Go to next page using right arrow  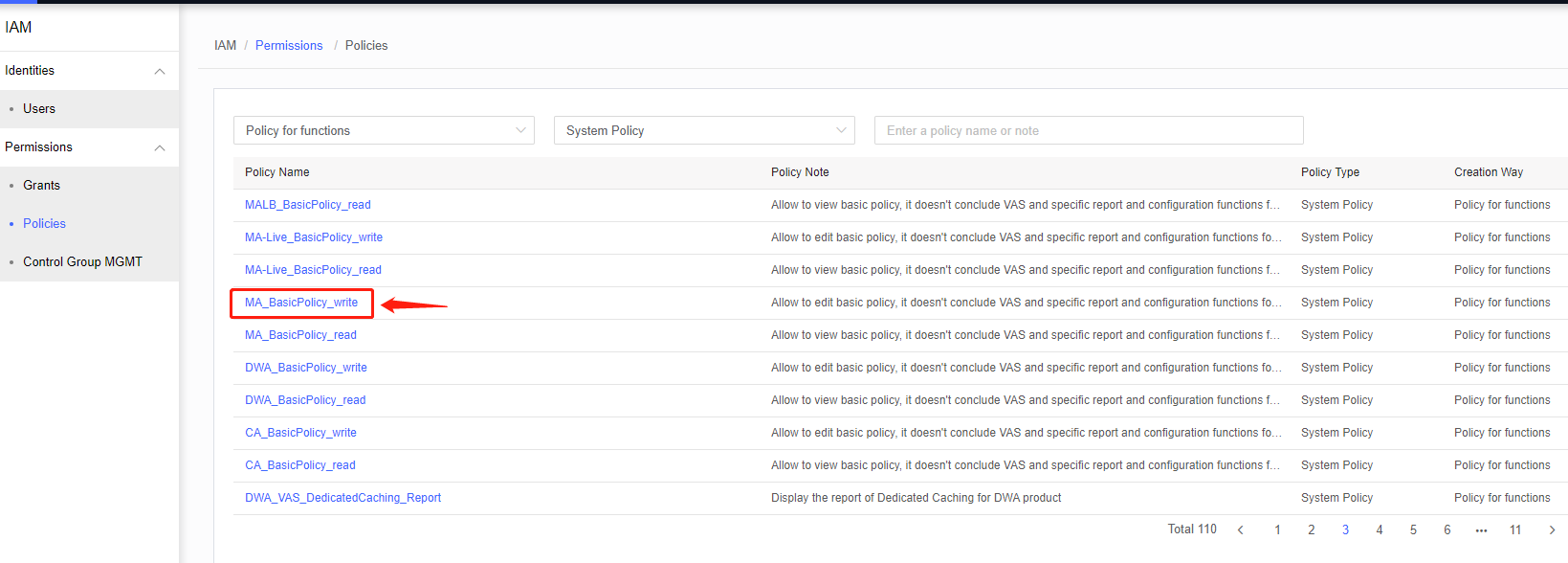coord(1552,530)
